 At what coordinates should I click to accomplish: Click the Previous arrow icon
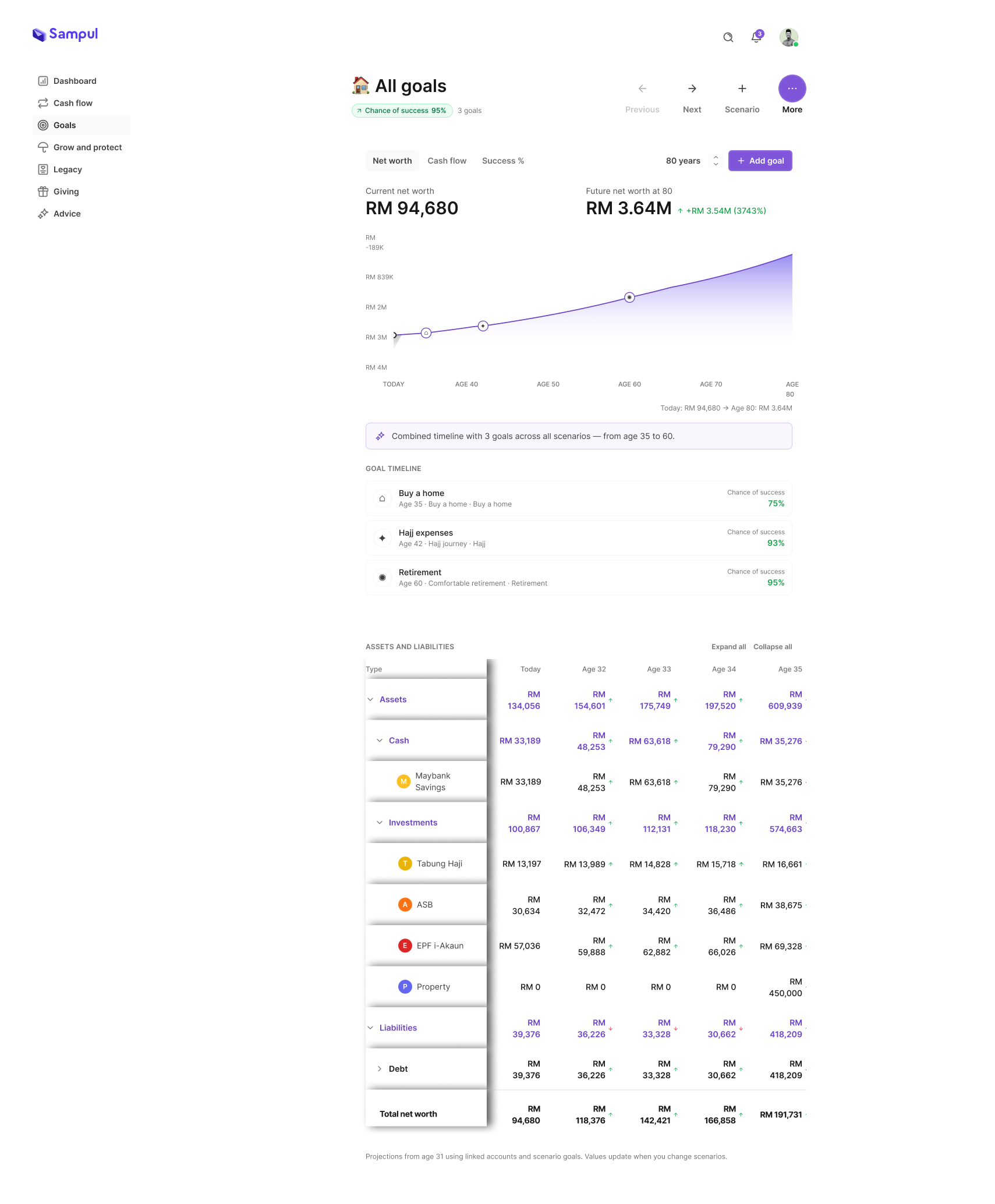[x=642, y=88]
